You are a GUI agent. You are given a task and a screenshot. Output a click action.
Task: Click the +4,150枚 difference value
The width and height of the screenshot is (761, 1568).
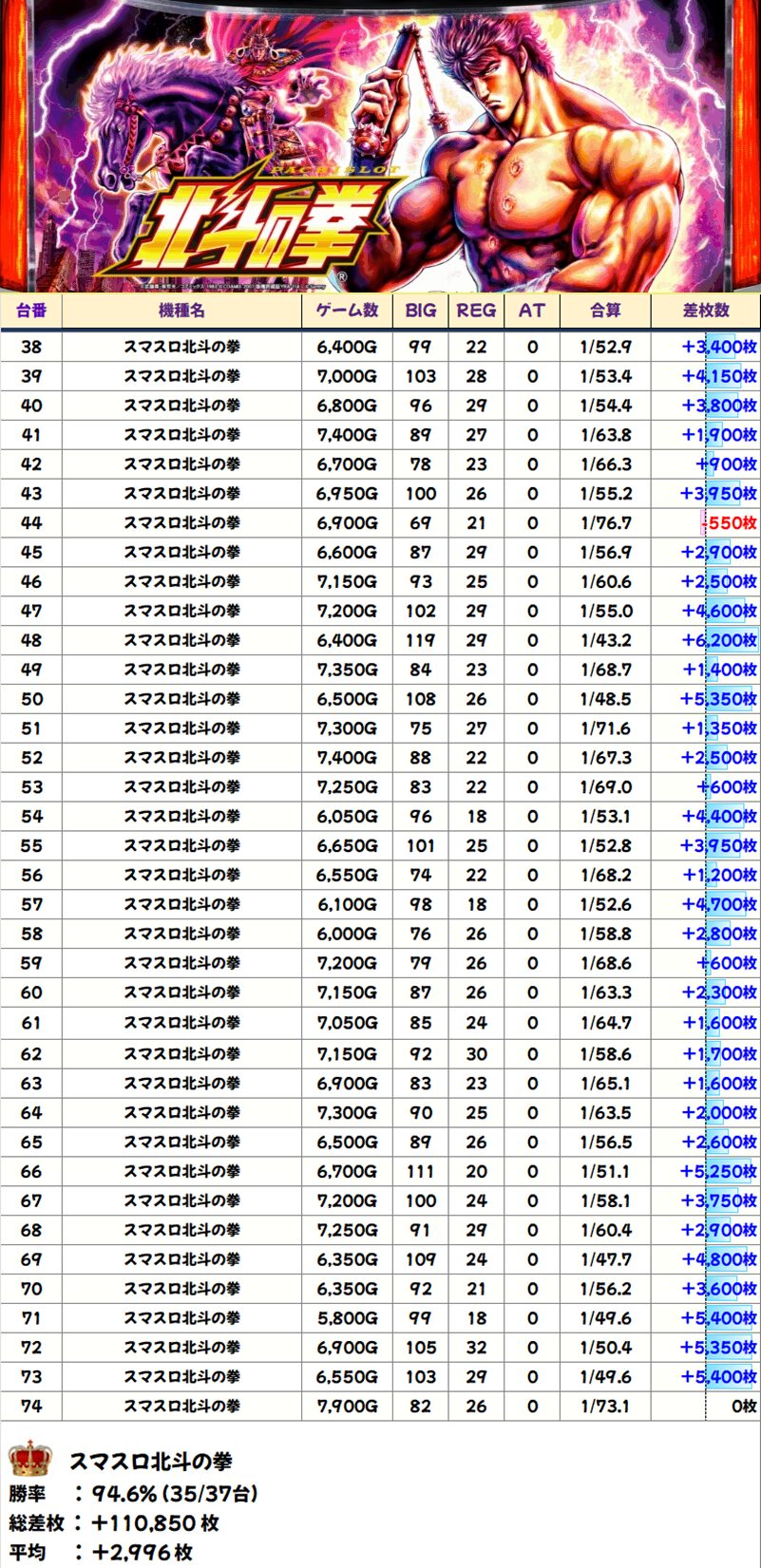[719, 376]
